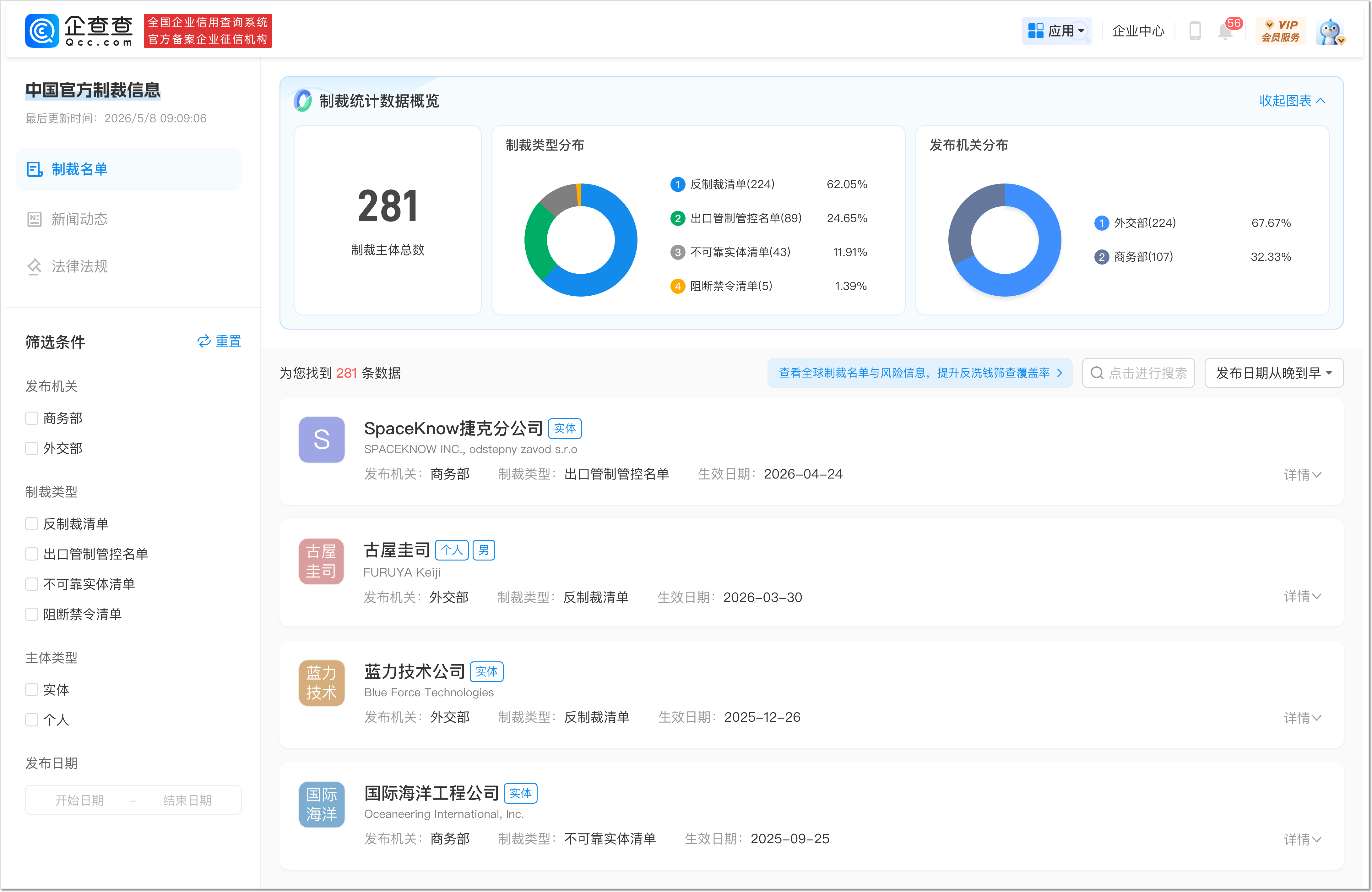Go to 企业中心
Screen dimensions: 1372x892
point(1138,30)
